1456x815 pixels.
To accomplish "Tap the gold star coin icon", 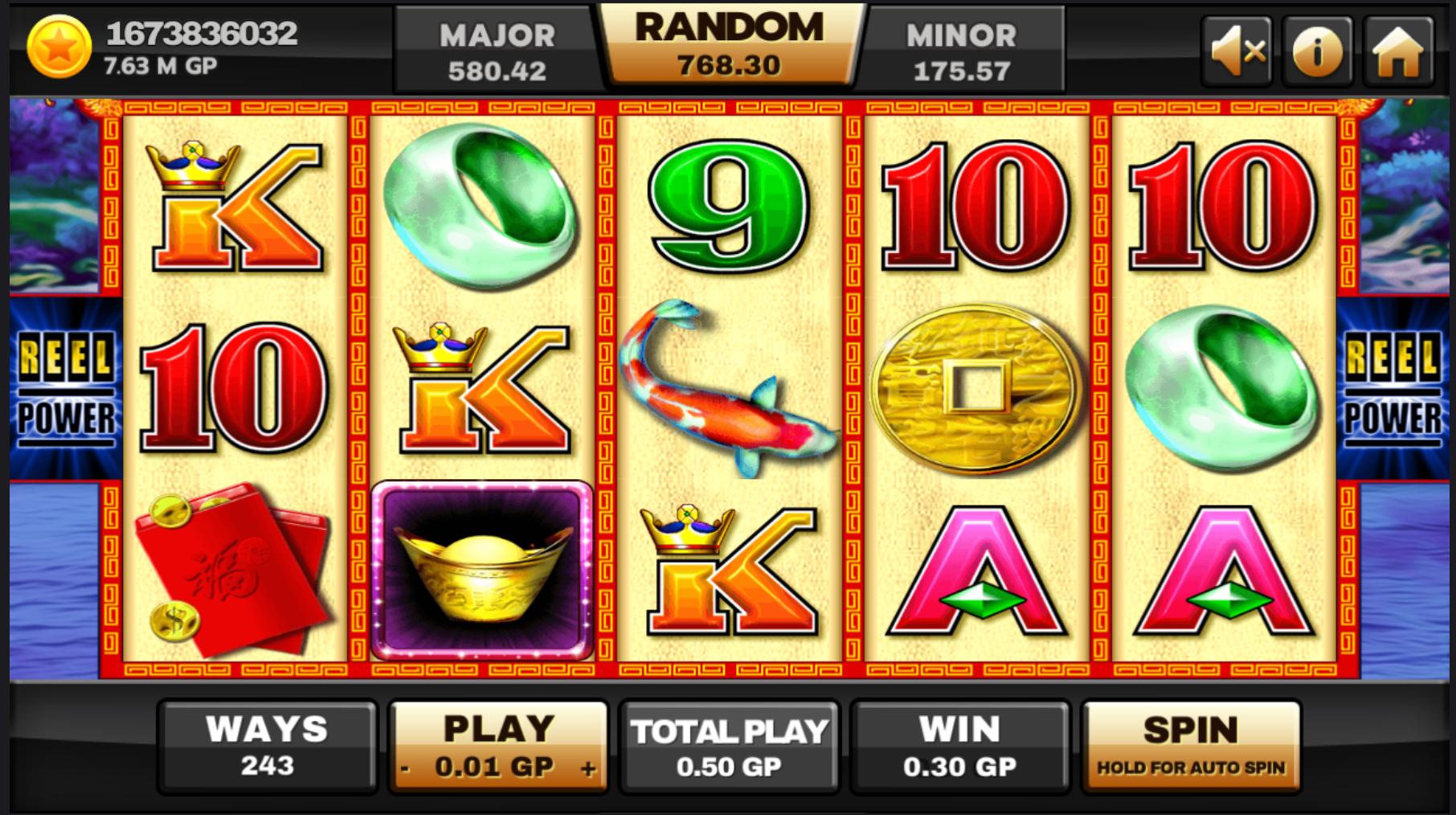I will point(59,47).
